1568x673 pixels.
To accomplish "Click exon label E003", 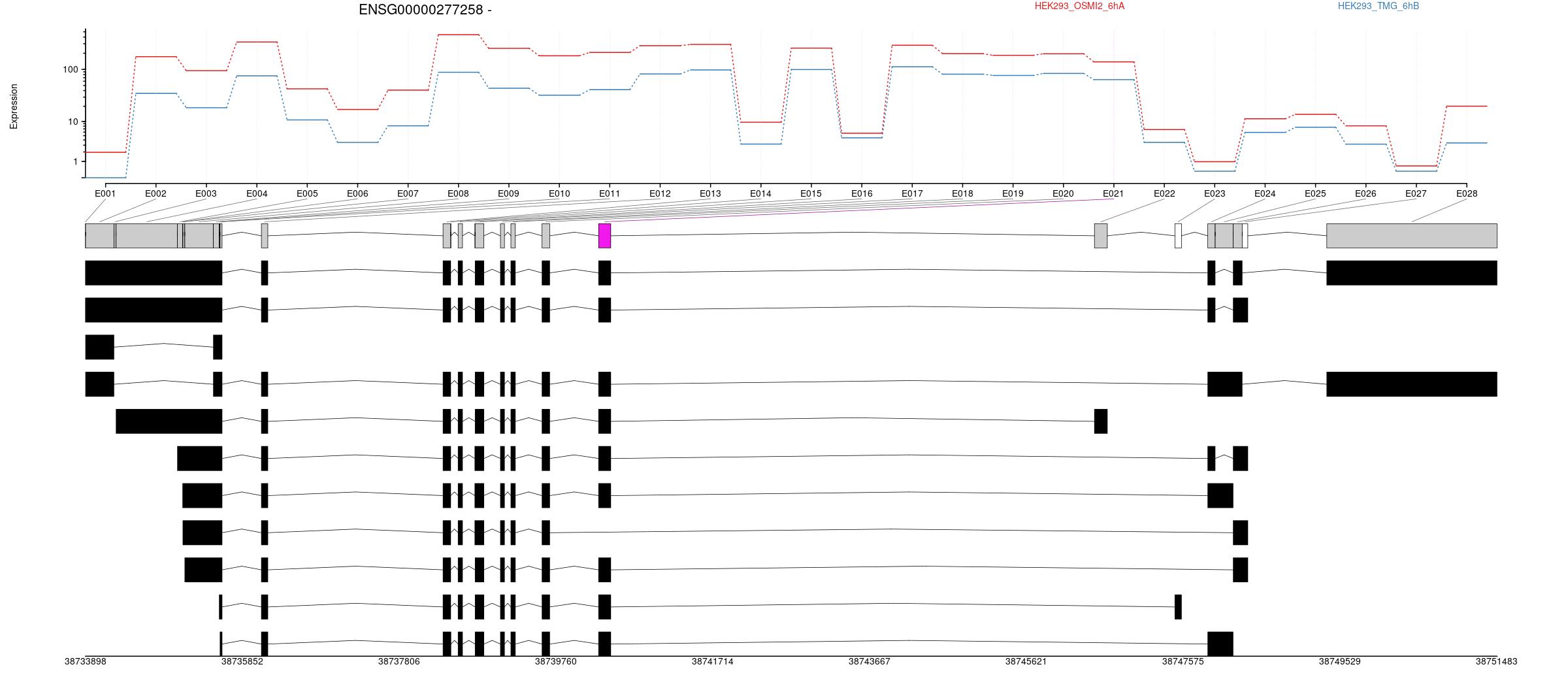I will coord(206,193).
